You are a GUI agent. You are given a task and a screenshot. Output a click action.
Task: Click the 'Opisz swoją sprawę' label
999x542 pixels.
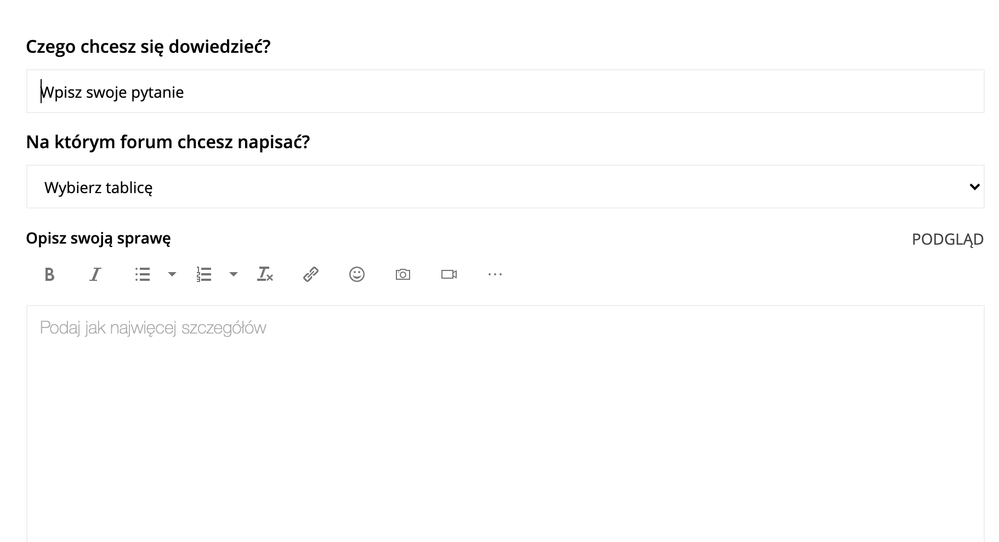98,239
